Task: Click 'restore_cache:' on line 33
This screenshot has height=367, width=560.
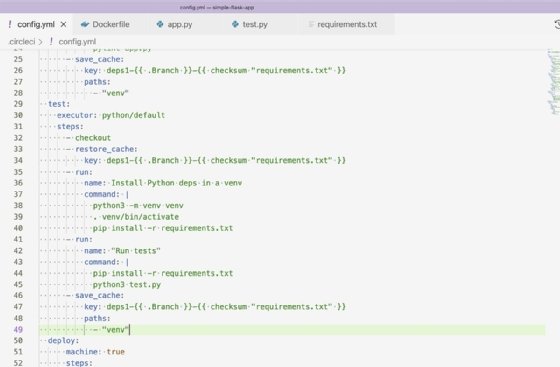Action: tap(106, 149)
